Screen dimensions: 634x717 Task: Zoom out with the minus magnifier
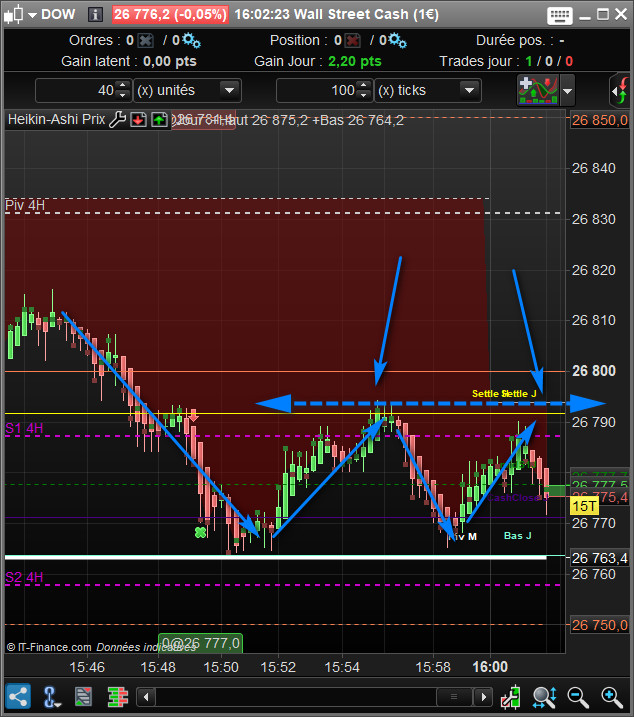point(578,697)
